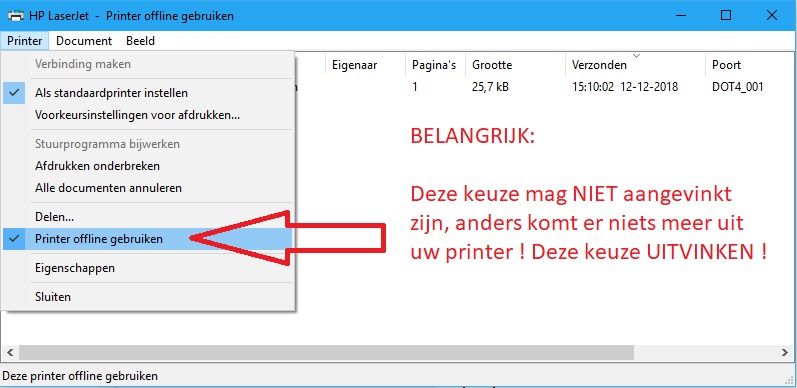This screenshot has width=797, height=388.
Task: Sort by the 'Pagina's' column header
Action: pyautogui.click(x=436, y=65)
